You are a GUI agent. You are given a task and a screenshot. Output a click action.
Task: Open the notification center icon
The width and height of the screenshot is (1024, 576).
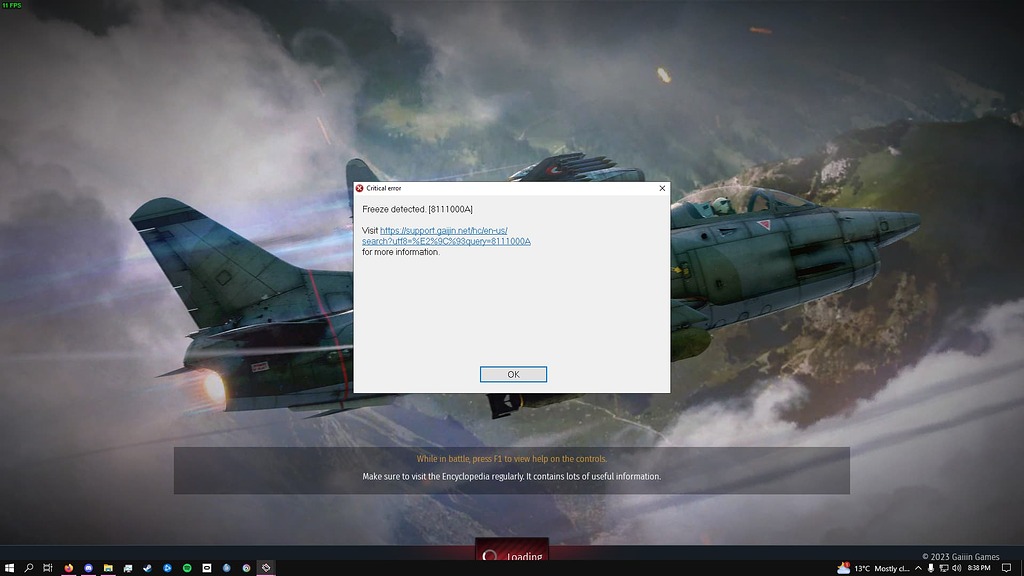[1006, 568]
